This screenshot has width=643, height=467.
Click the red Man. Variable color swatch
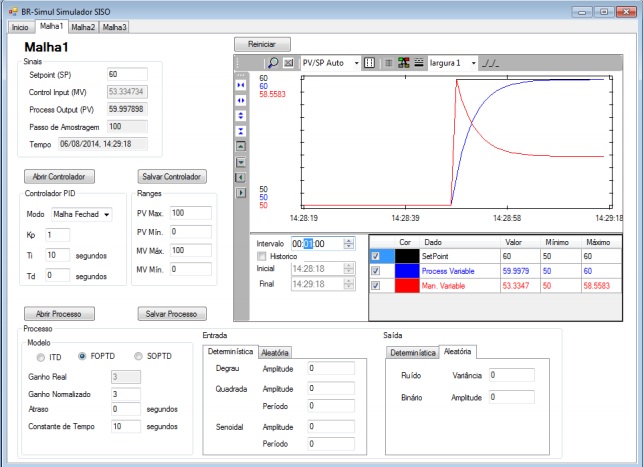coord(405,284)
